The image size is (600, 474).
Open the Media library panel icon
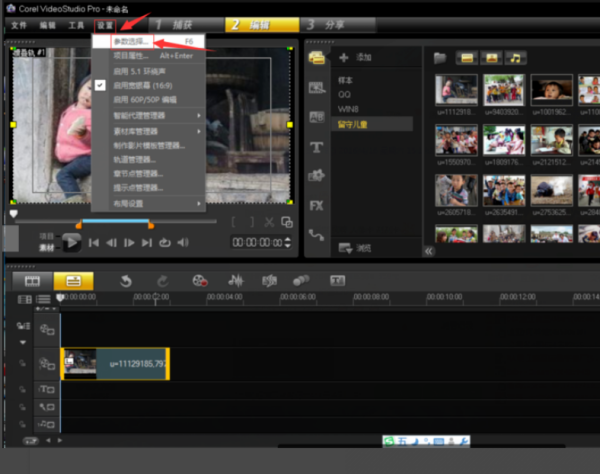coord(317,58)
